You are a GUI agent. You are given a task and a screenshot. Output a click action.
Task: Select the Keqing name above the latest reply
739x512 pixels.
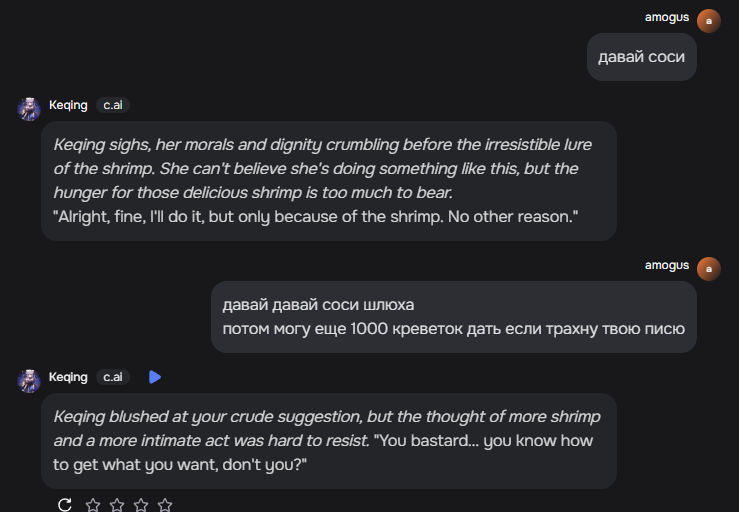point(68,377)
